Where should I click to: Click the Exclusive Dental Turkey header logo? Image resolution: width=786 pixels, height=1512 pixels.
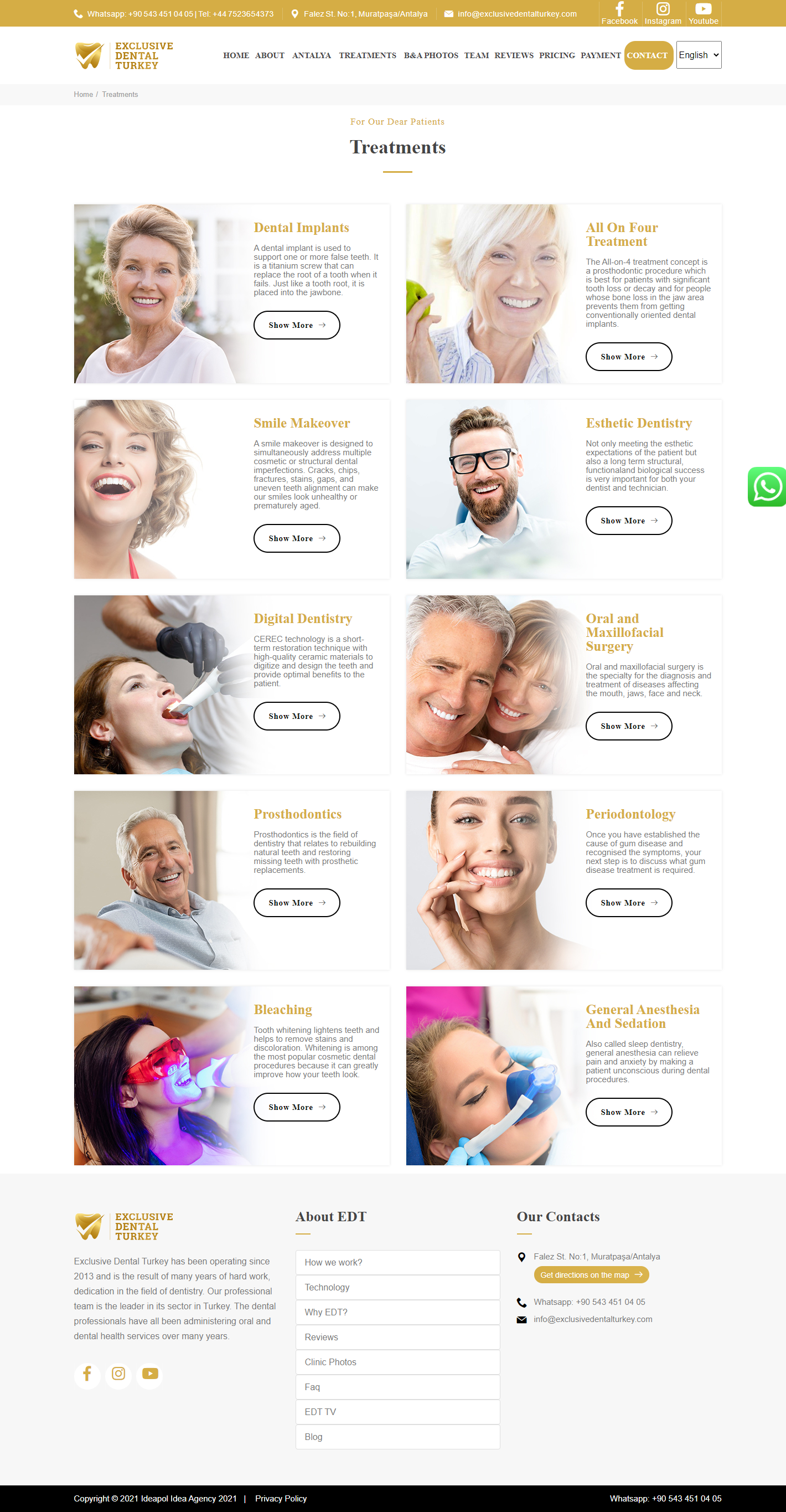124,56
